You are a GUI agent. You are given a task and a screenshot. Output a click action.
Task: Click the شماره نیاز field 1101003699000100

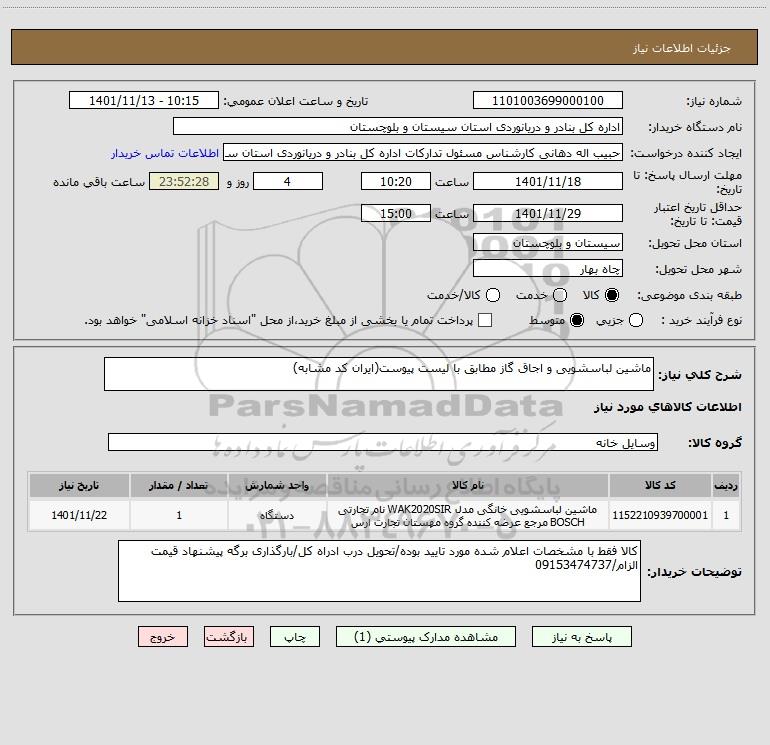548,101
